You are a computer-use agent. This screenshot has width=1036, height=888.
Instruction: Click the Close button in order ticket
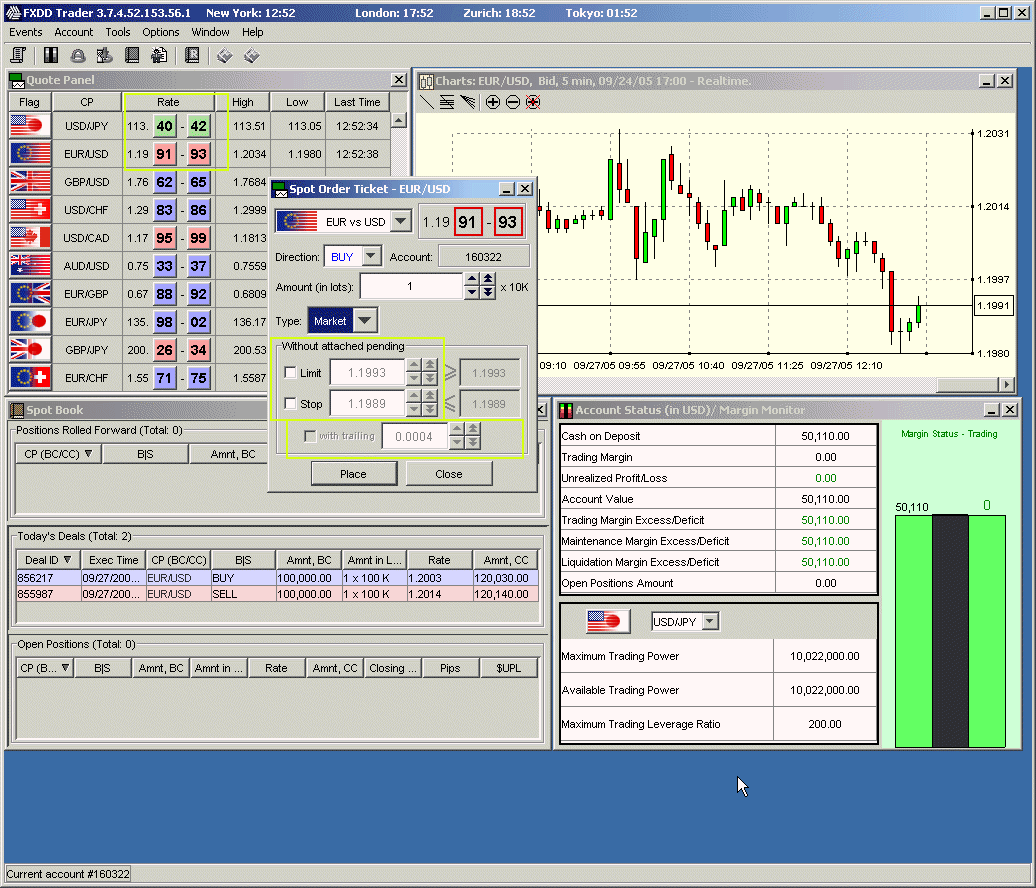tap(448, 474)
